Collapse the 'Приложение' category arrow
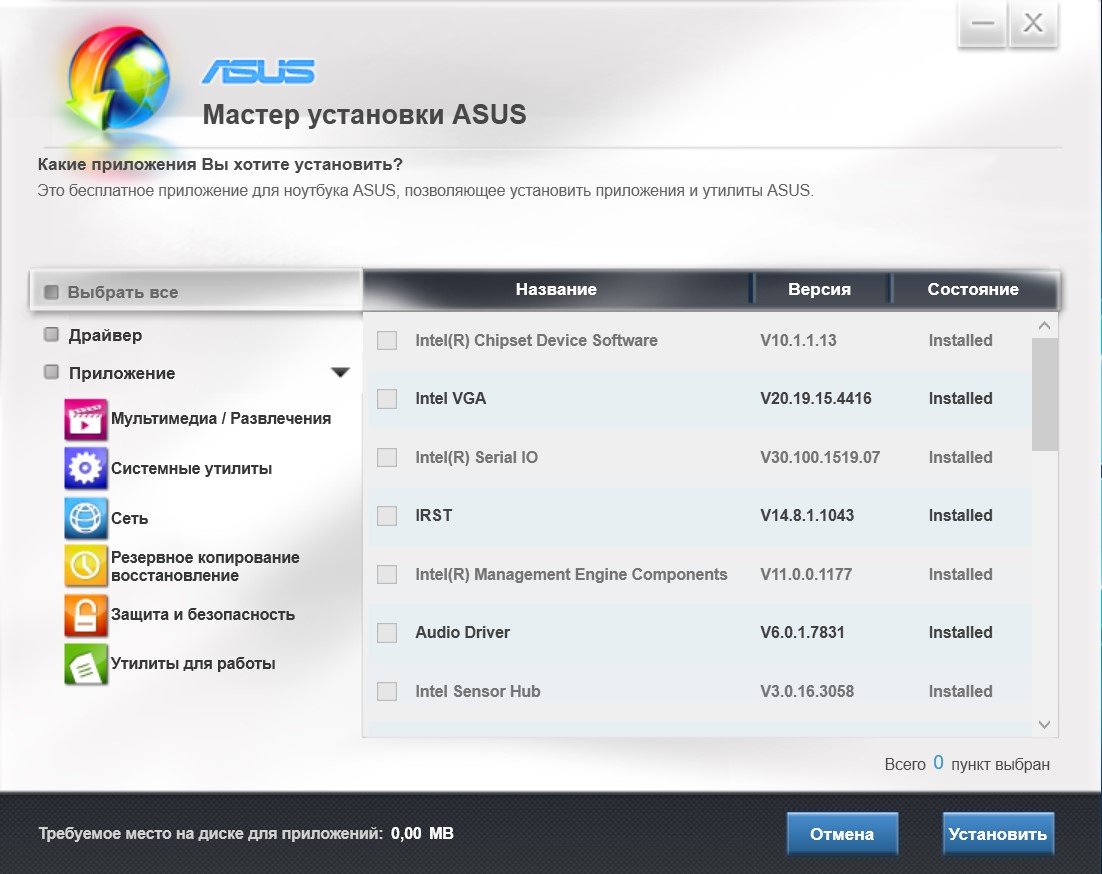 coord(340,372)
